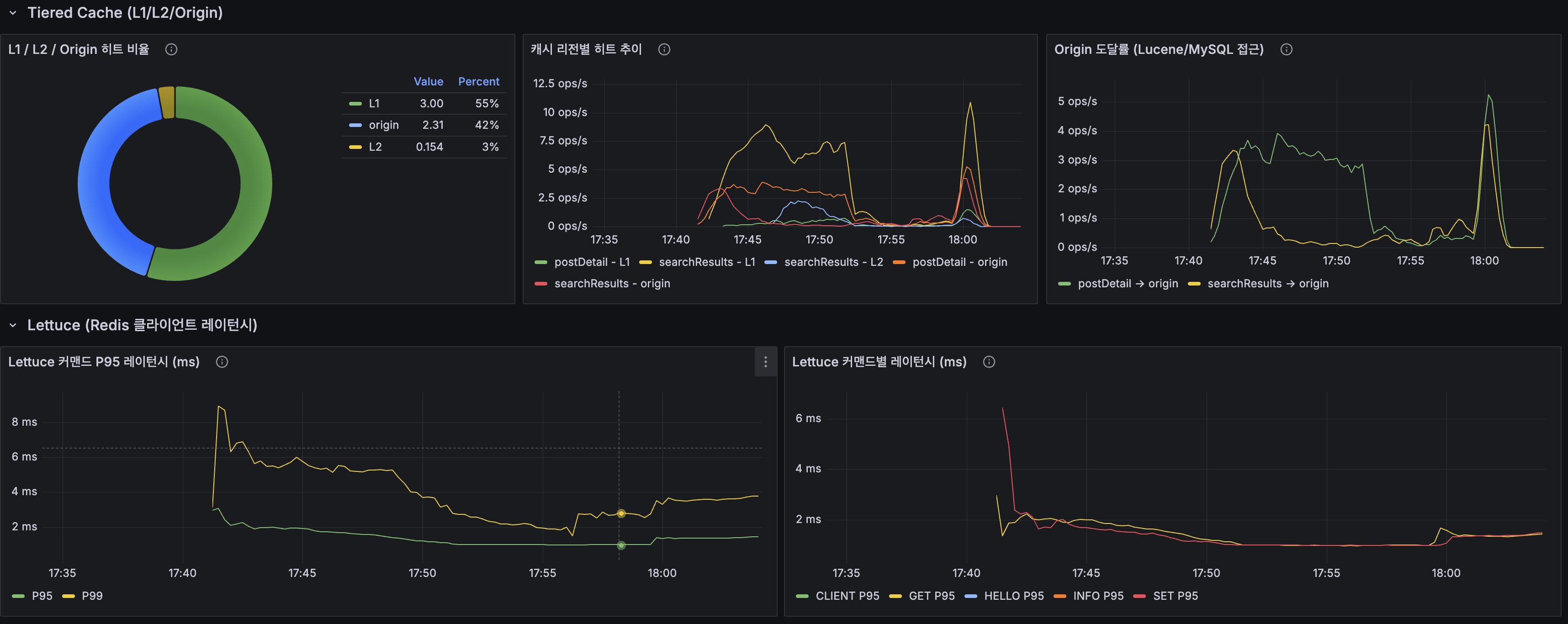Click the L1 green color swatch in legend
The width and height of the screenshot is (1568, 624).
pyautogui.click(x=355, y=104)
